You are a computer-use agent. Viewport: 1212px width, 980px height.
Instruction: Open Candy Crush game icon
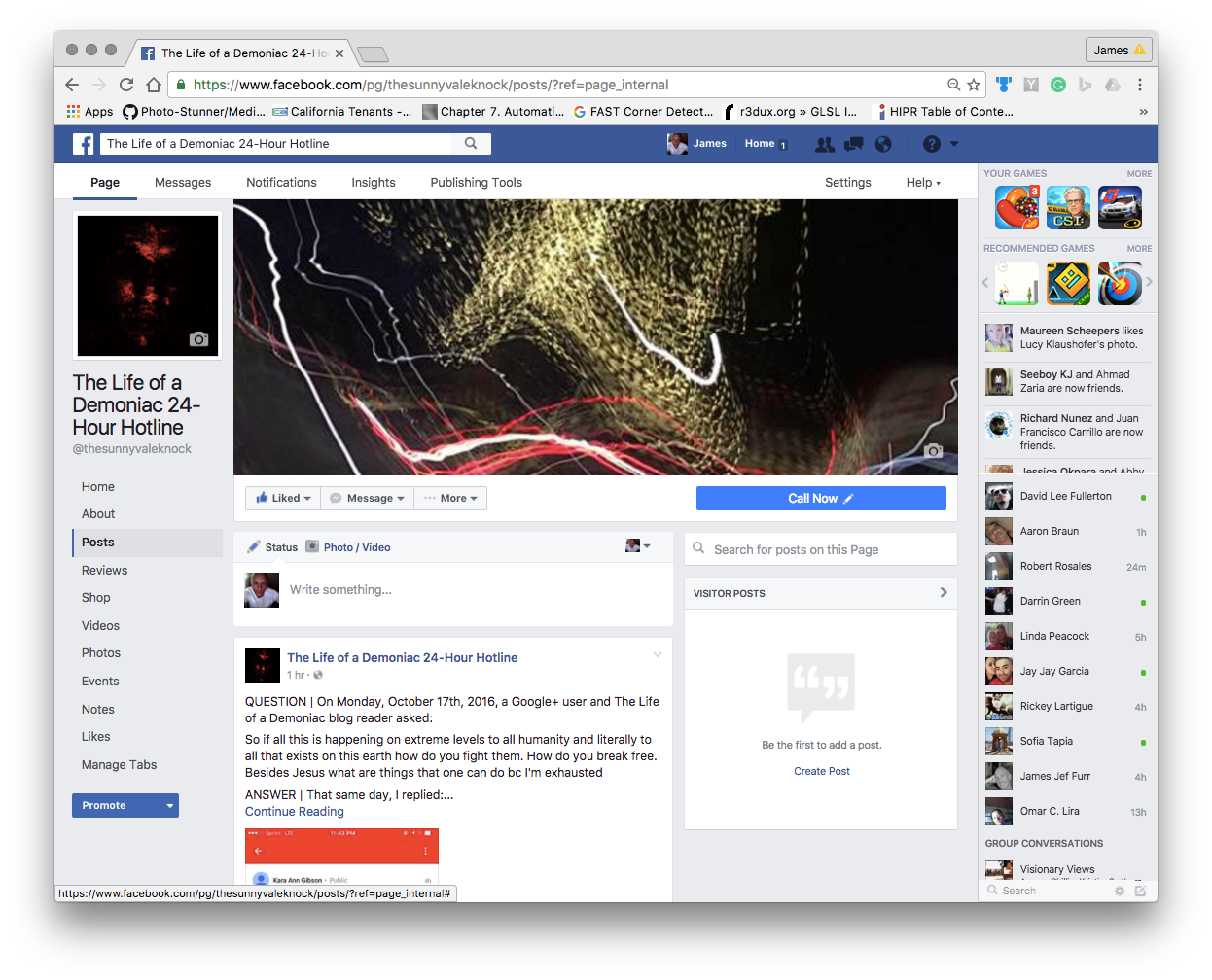[x=1017, y=207]
